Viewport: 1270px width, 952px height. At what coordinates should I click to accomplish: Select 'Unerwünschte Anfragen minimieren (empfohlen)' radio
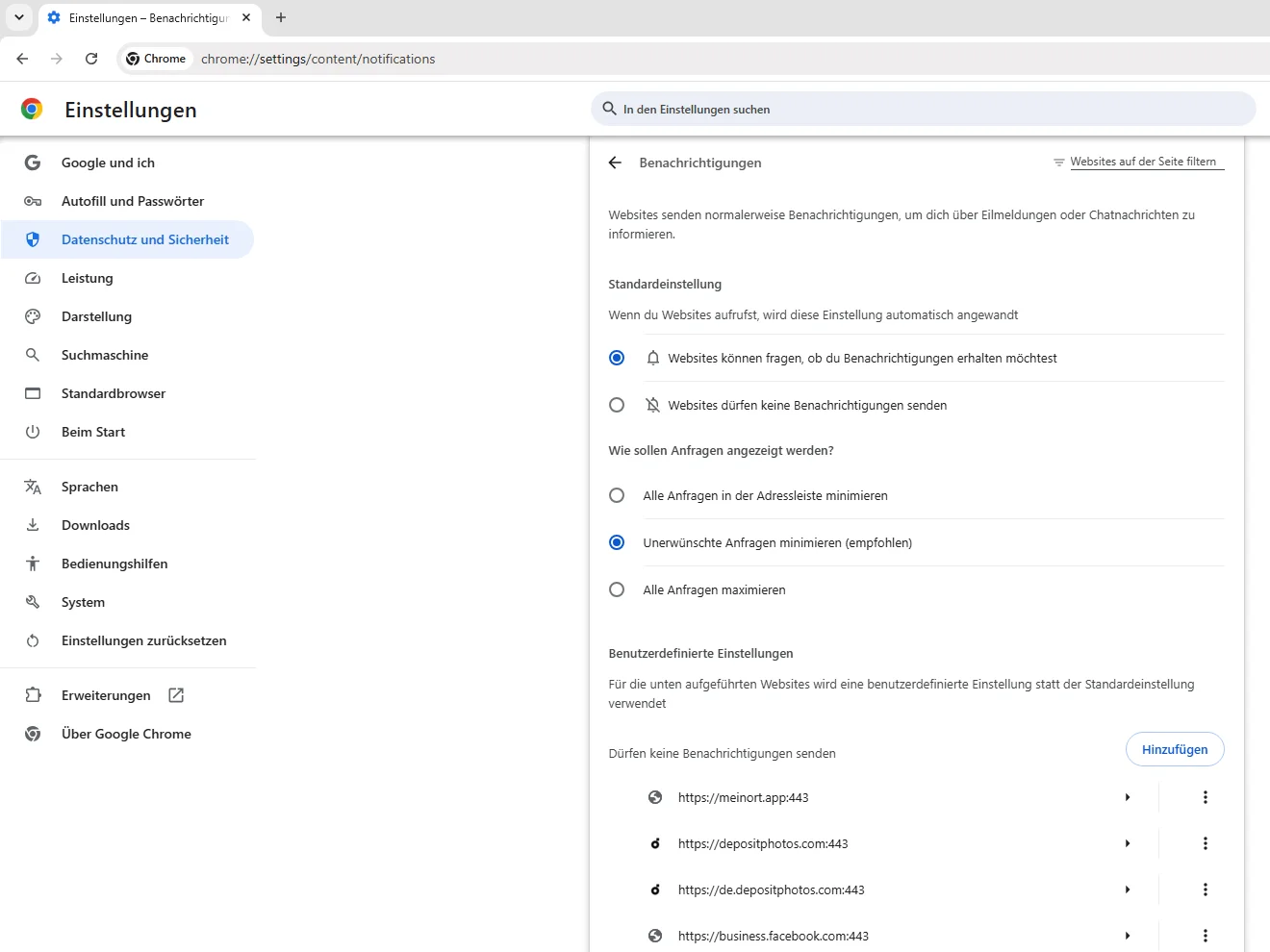point(617,542)
